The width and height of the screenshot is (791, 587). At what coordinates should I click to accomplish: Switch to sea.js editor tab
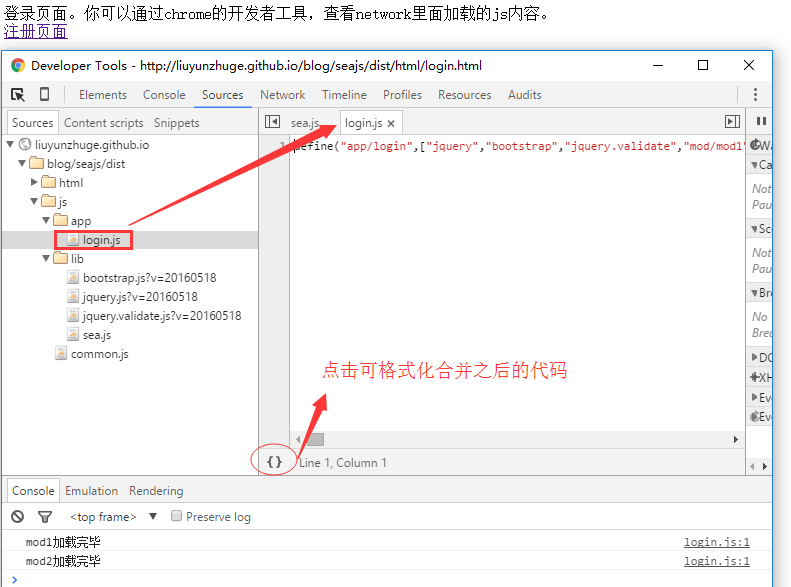(305, 123)
